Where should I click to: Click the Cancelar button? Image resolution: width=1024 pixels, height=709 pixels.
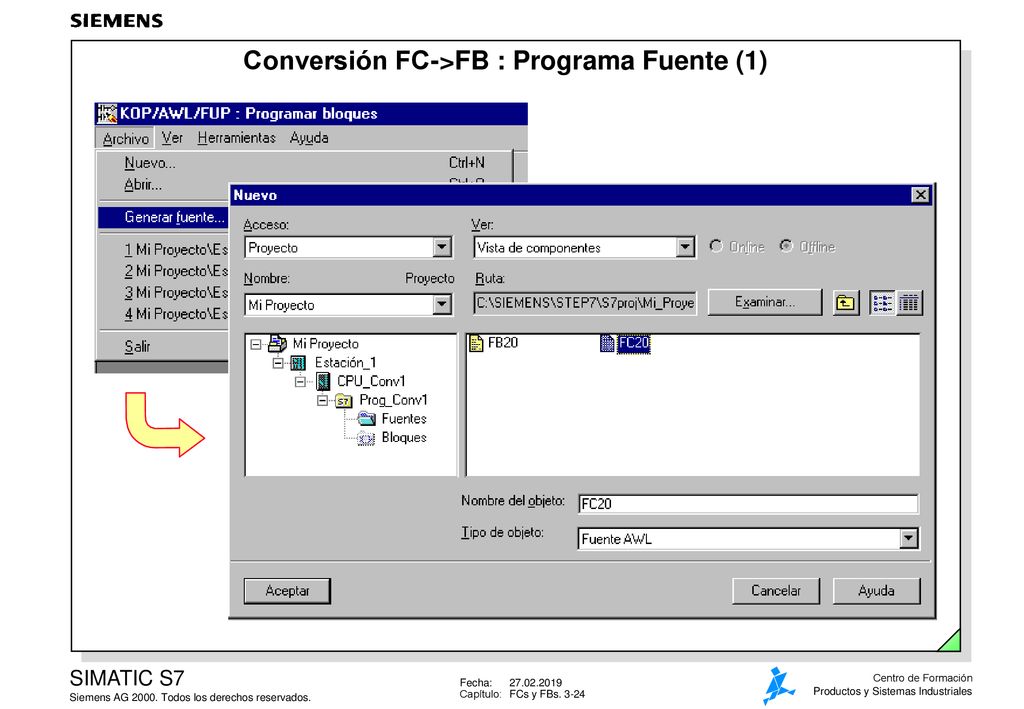776,591
